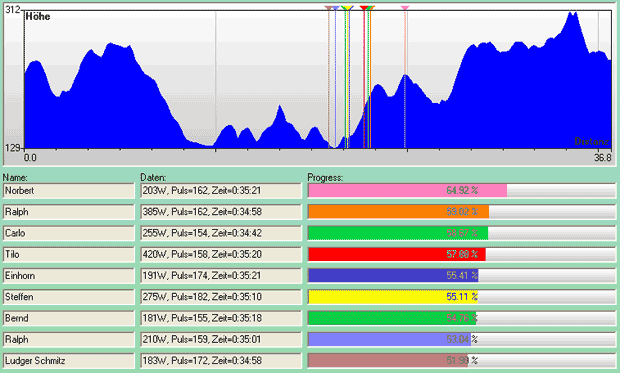
Task: Click the brown triangle marker above the chart
Action: (x=329, y=8)
